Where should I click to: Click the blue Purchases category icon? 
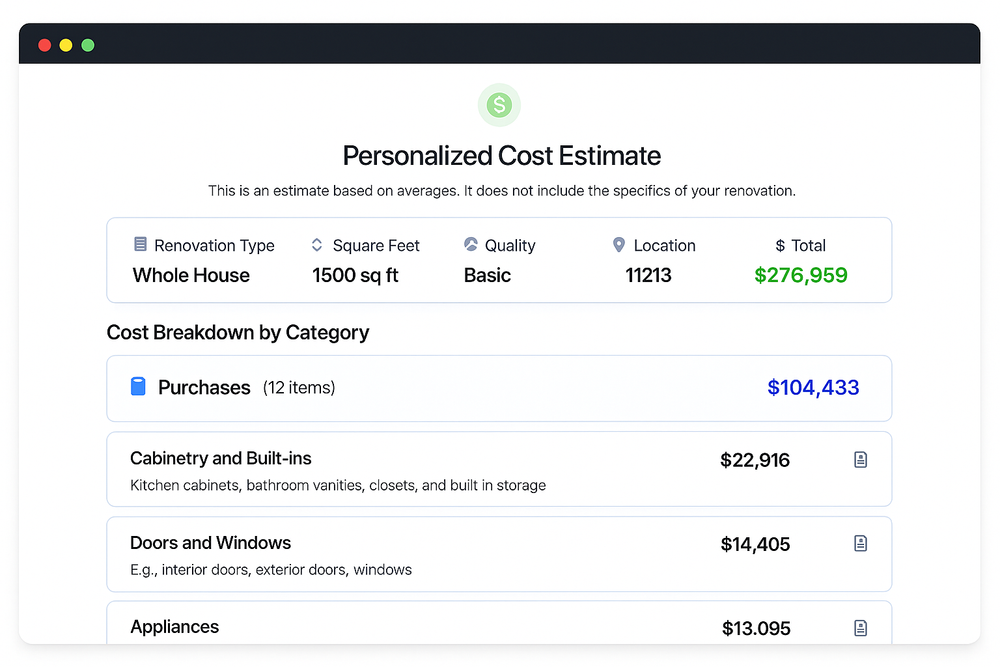coord(138,386)
